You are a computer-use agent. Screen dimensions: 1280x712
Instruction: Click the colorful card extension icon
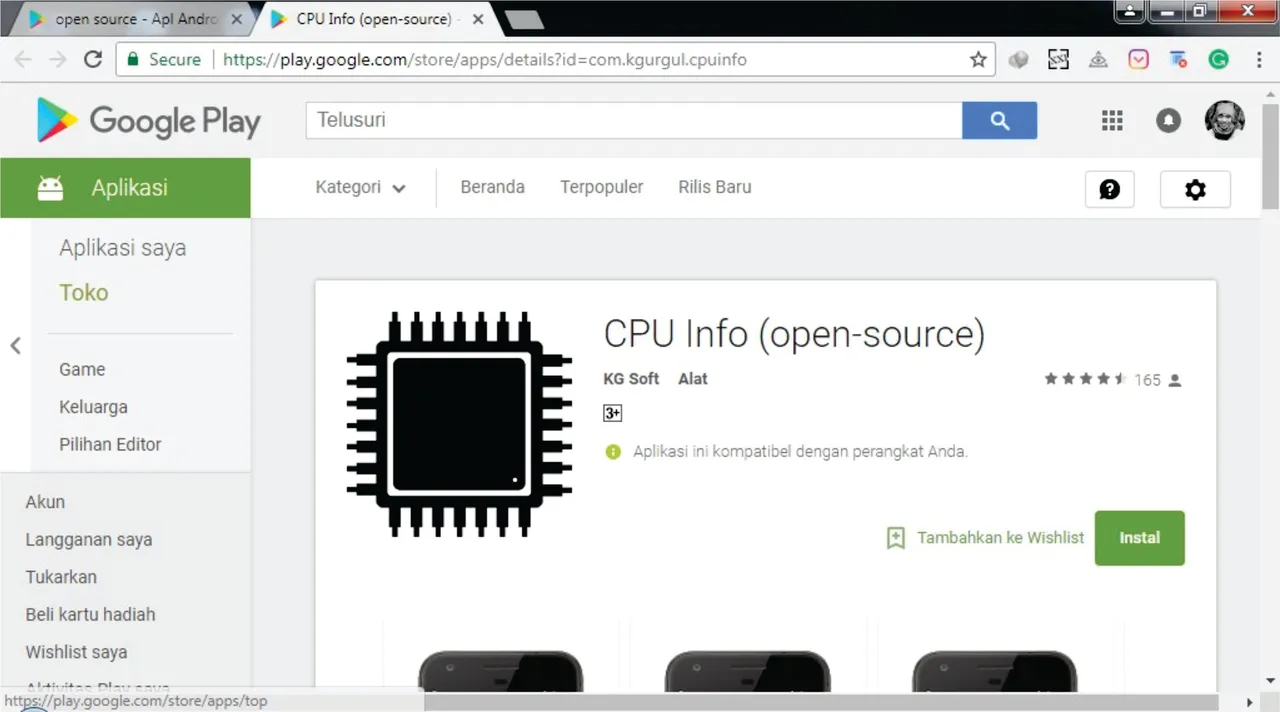point(1178,60)
